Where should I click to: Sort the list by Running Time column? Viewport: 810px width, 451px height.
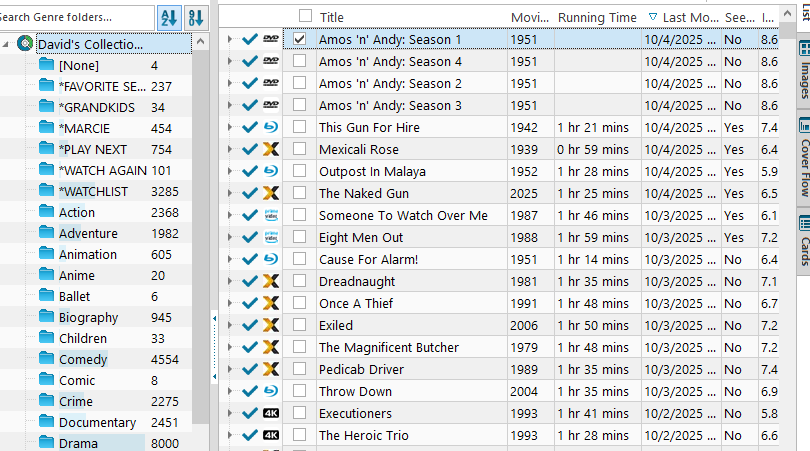pyautogui.click(x=596, y=17)
